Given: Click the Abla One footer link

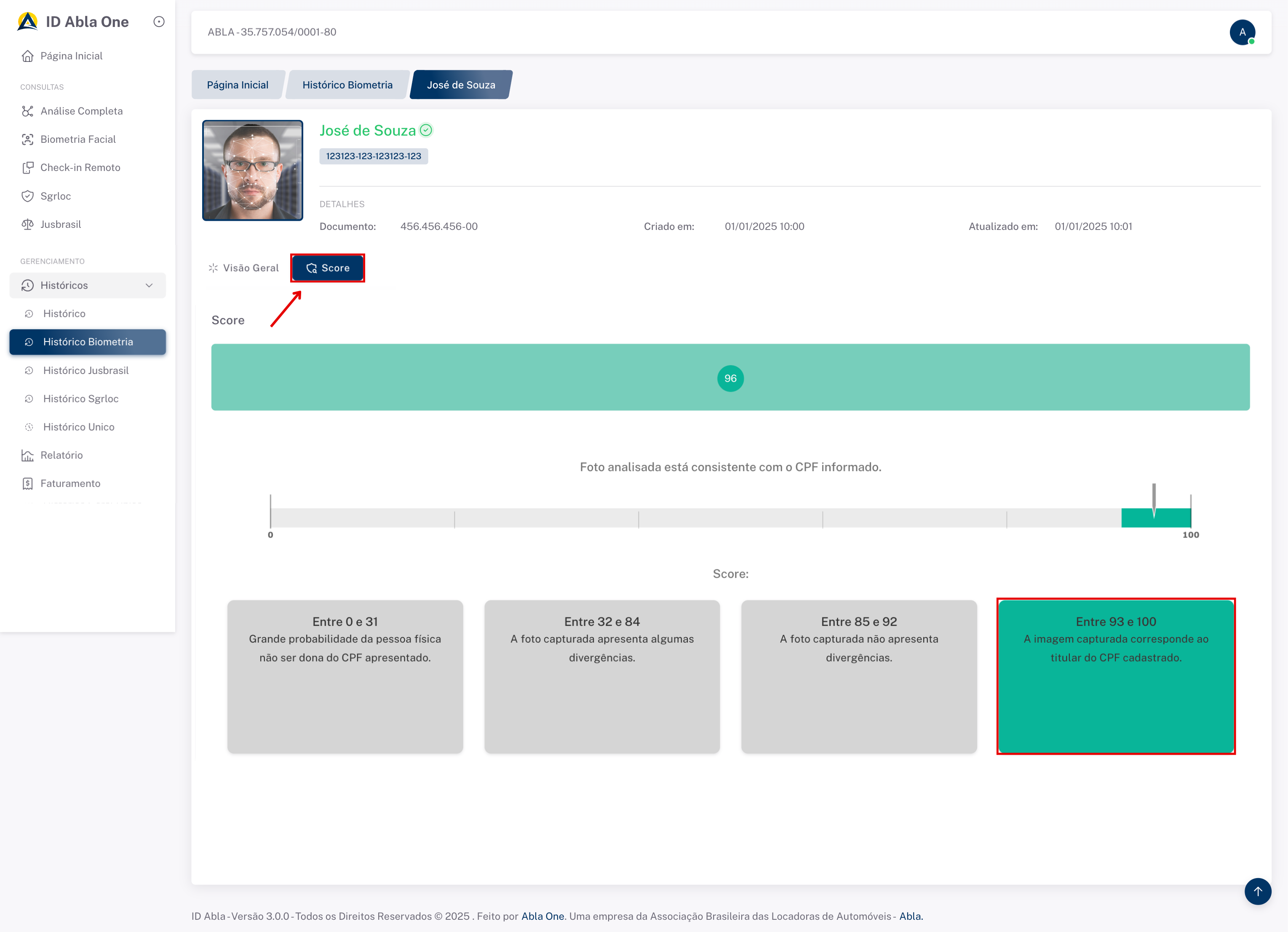Looking at the screenshot, I should point(542,916).
